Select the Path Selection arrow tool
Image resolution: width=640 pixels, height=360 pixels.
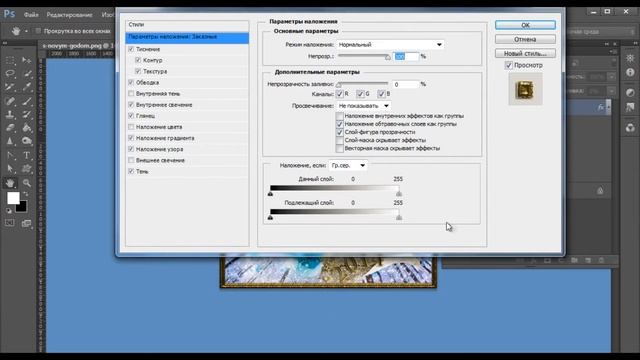click(x=10, y=169)
